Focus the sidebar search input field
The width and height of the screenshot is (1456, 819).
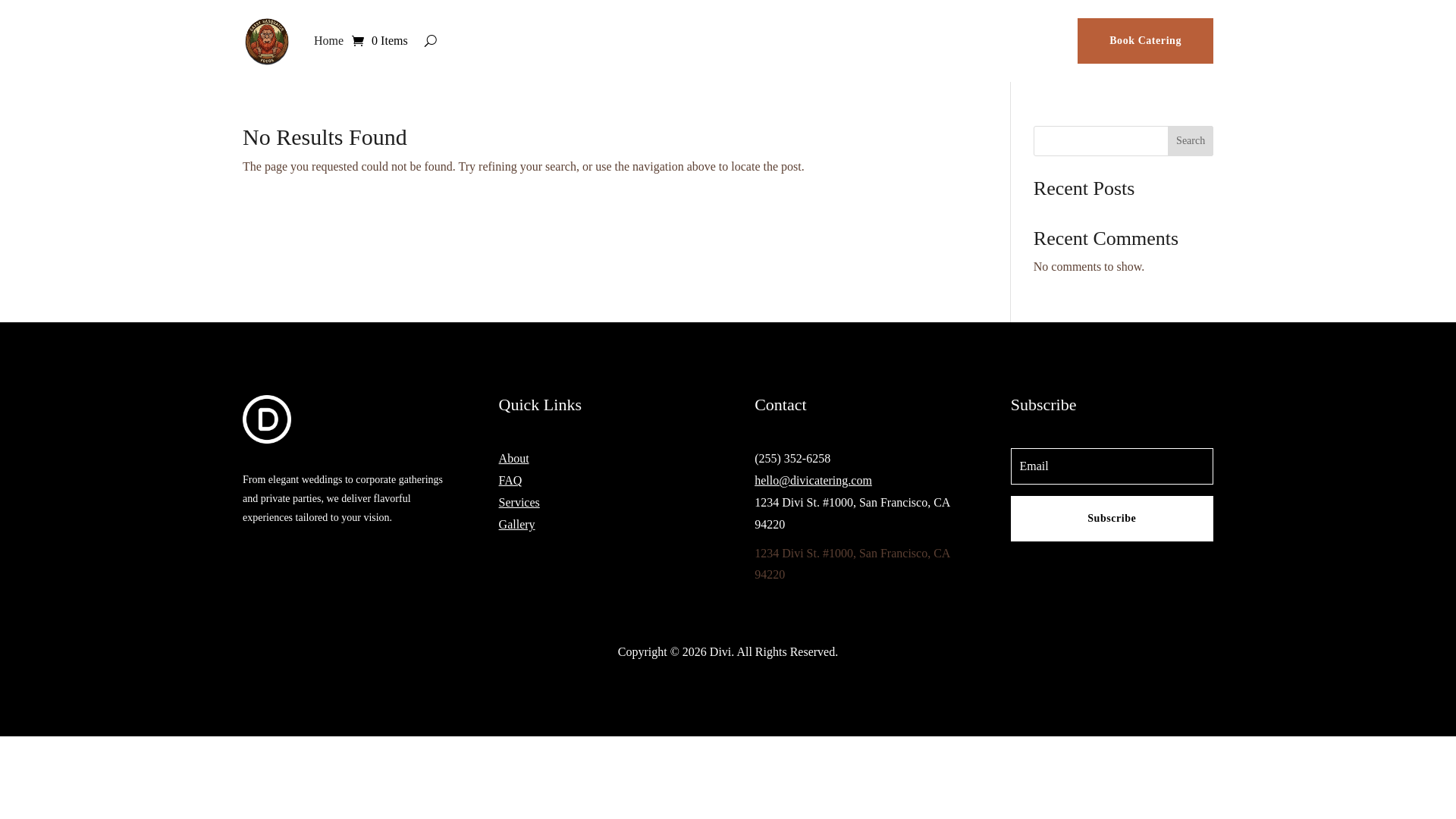pos(1100,141)
